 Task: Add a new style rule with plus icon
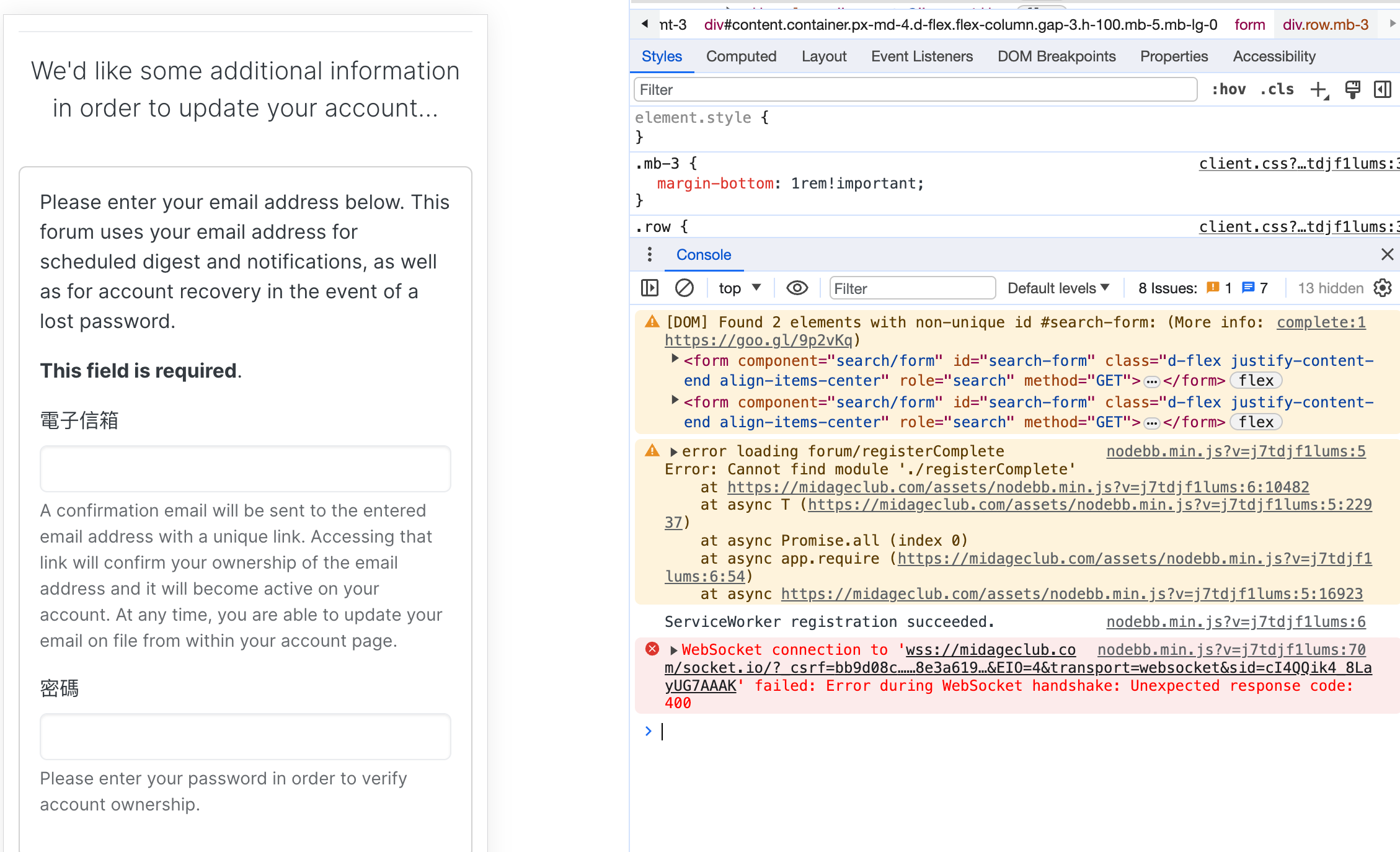(1319, 90)
